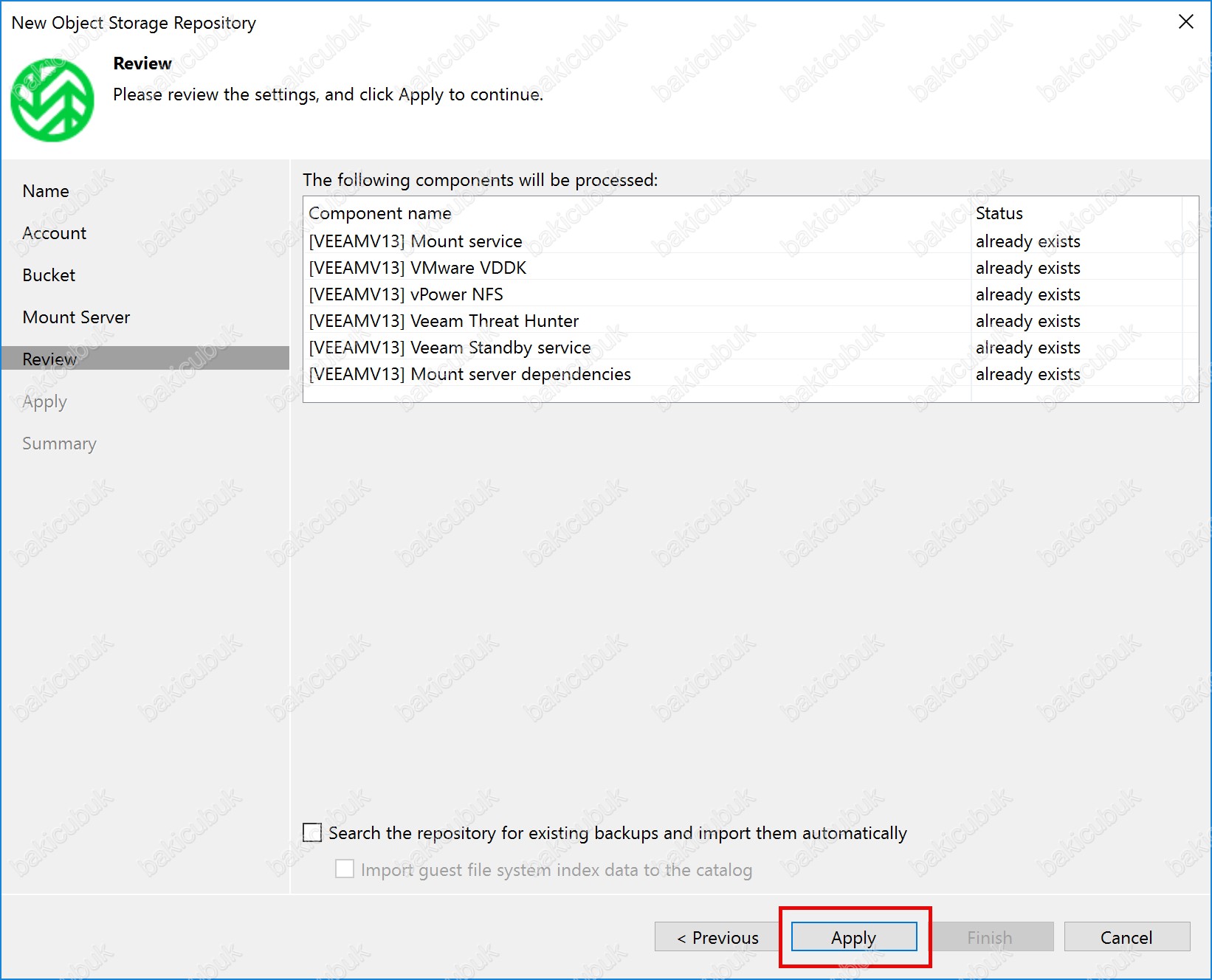Open the Account wizard step
This screenshot has width=1212, height=980.
(x=54, y=233)
